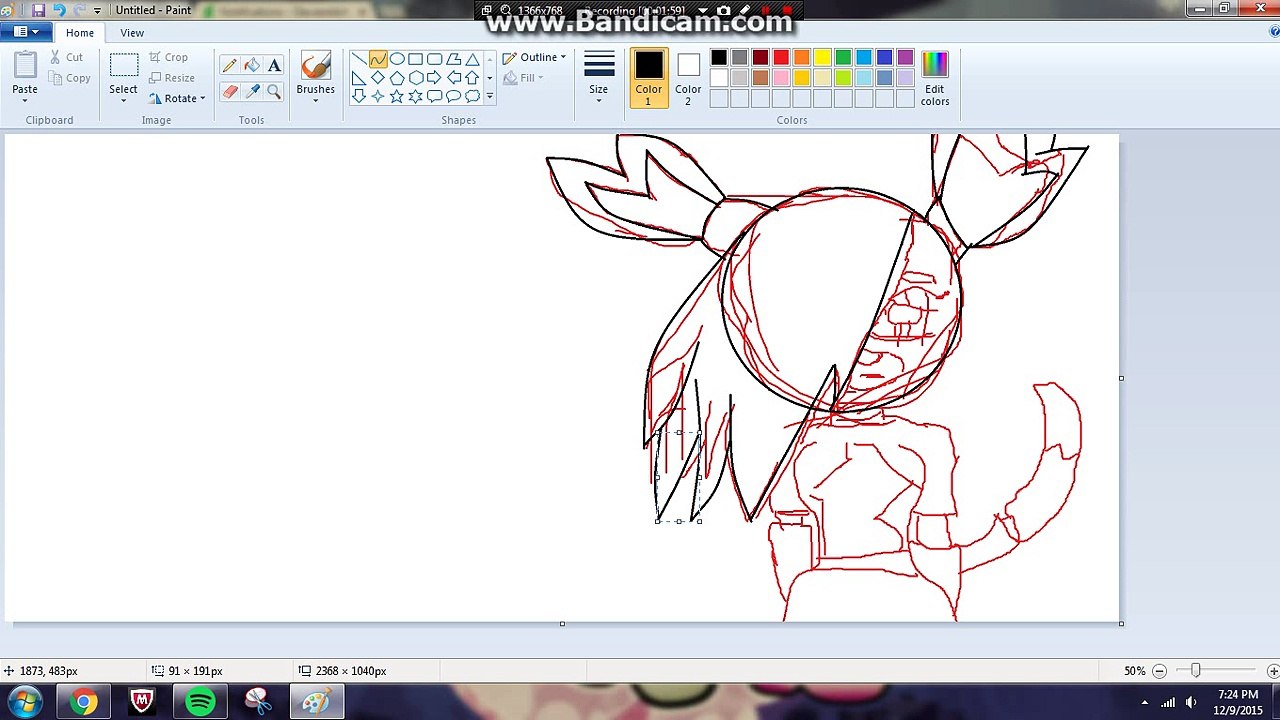Switch to the Home ribbon tab
The height and width of the screenshot is (720, 1280).
pyautogui.click(x=80, y=32)
